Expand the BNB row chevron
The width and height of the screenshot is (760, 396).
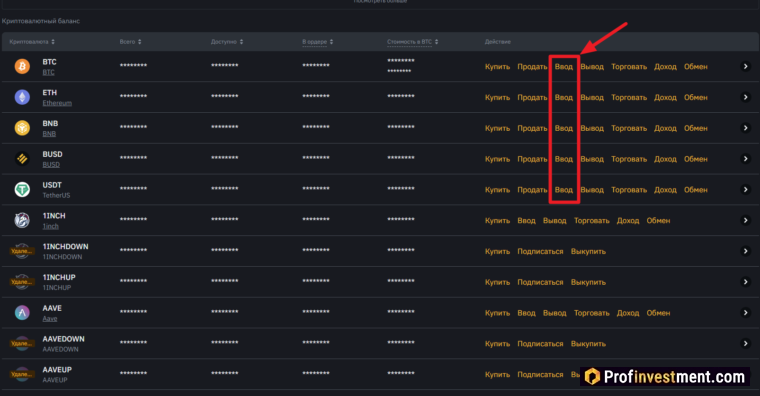pos(745,128)
